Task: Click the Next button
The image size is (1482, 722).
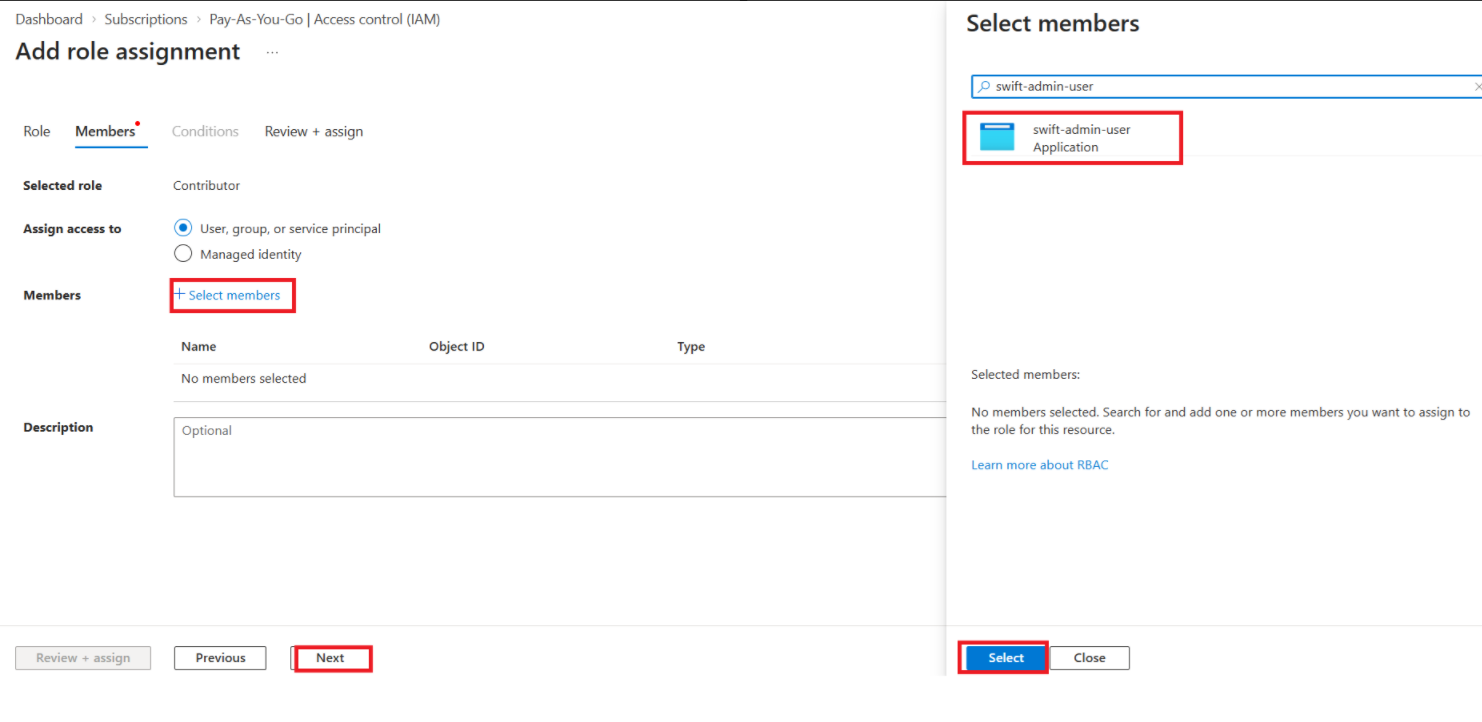Action: tap(330, 658)
